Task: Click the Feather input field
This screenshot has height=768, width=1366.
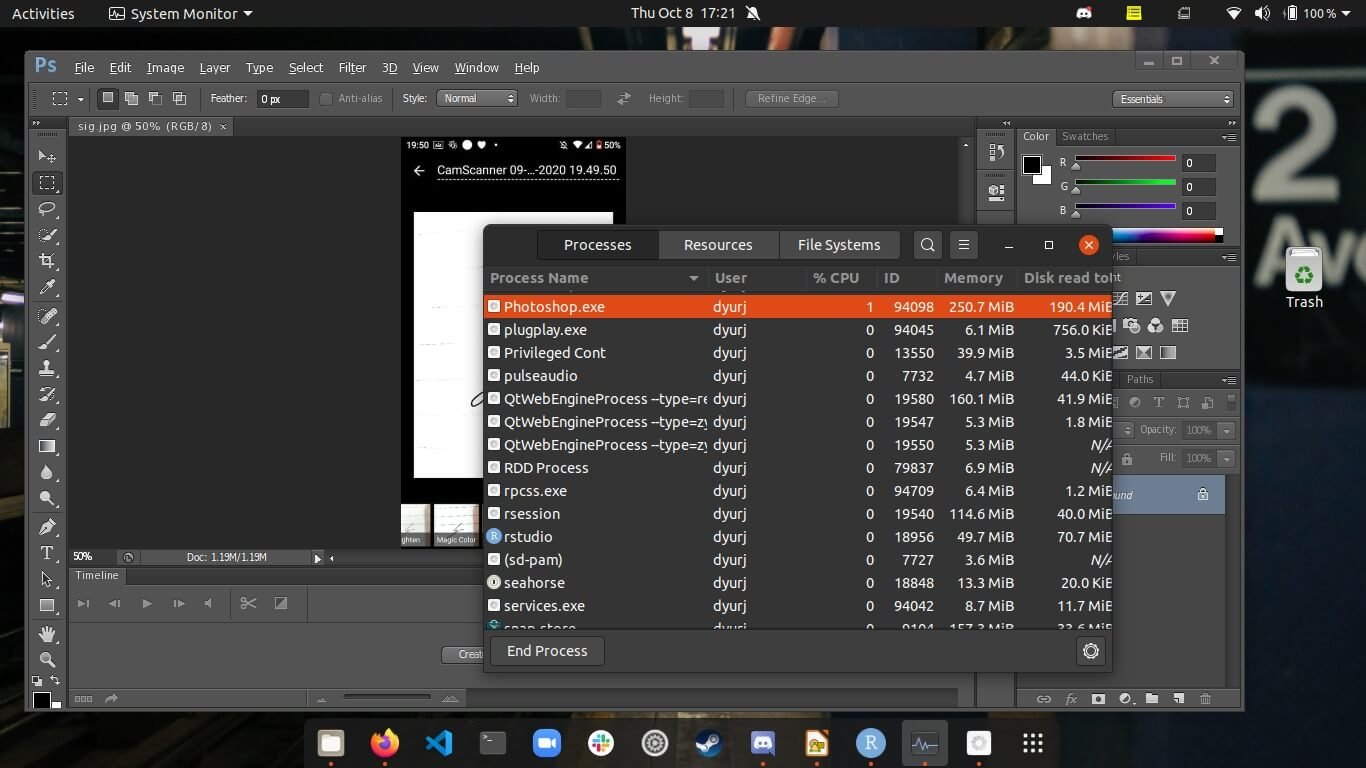Action: click(x=282, y=98)
